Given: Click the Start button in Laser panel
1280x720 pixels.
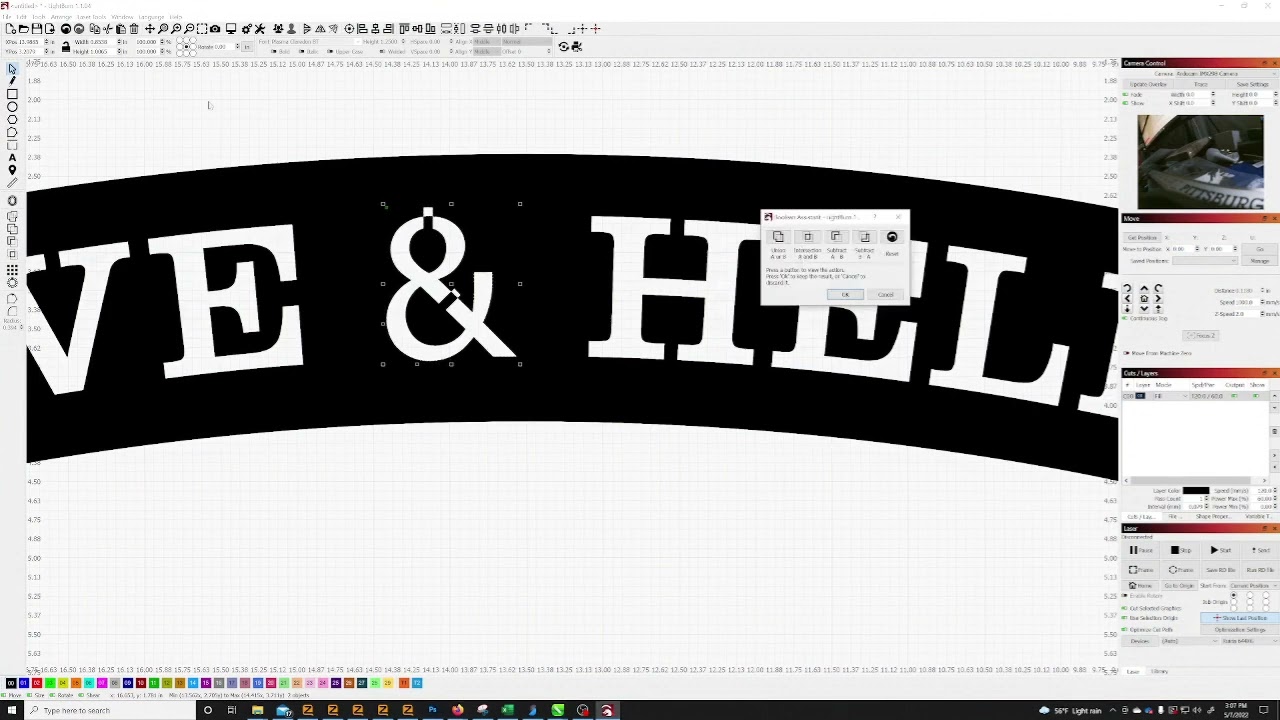Looking at the screenshot, I should 1220,551.
